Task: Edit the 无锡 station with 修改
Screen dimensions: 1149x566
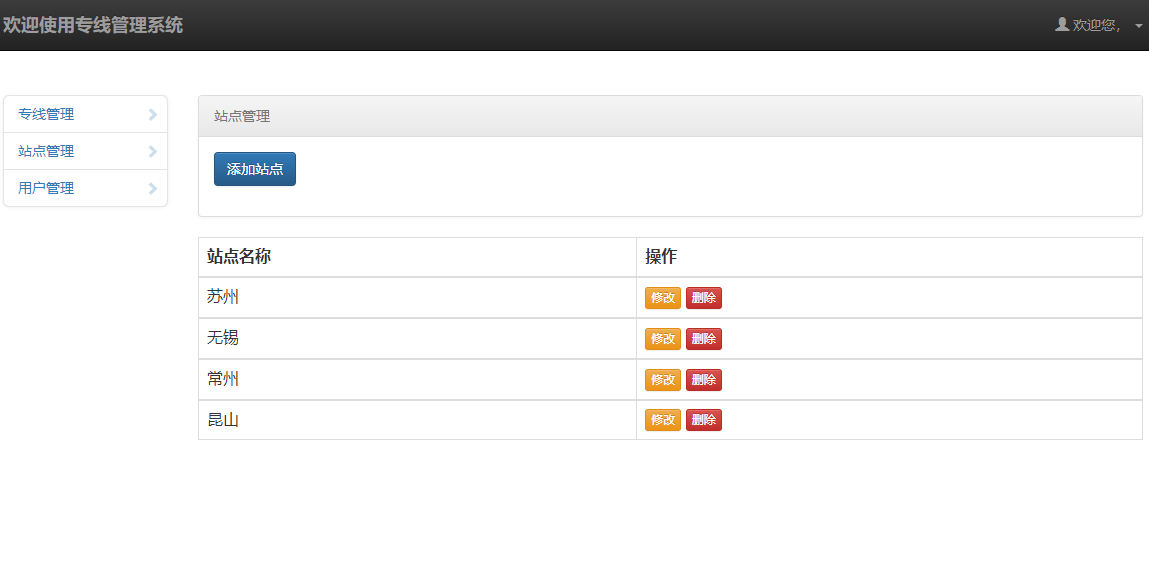Action: tap(663, 339)
